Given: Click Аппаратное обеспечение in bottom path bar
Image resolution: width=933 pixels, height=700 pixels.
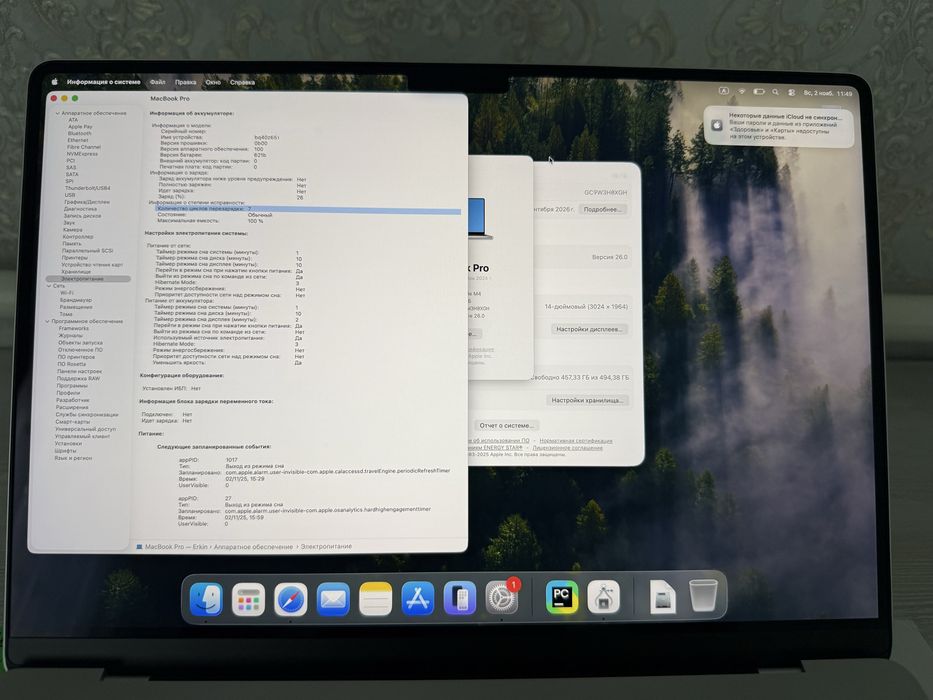Looking at the screenshot, I should point(253,546).
